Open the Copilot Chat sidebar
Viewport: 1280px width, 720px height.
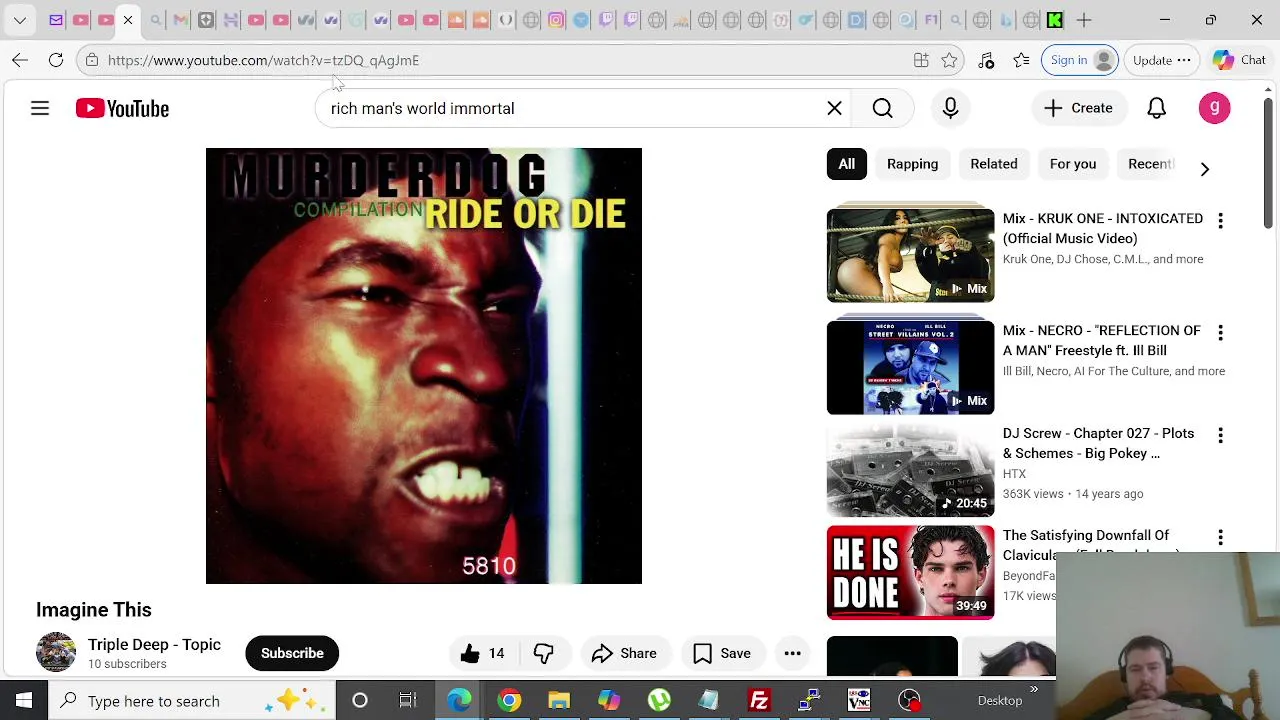1240,60
